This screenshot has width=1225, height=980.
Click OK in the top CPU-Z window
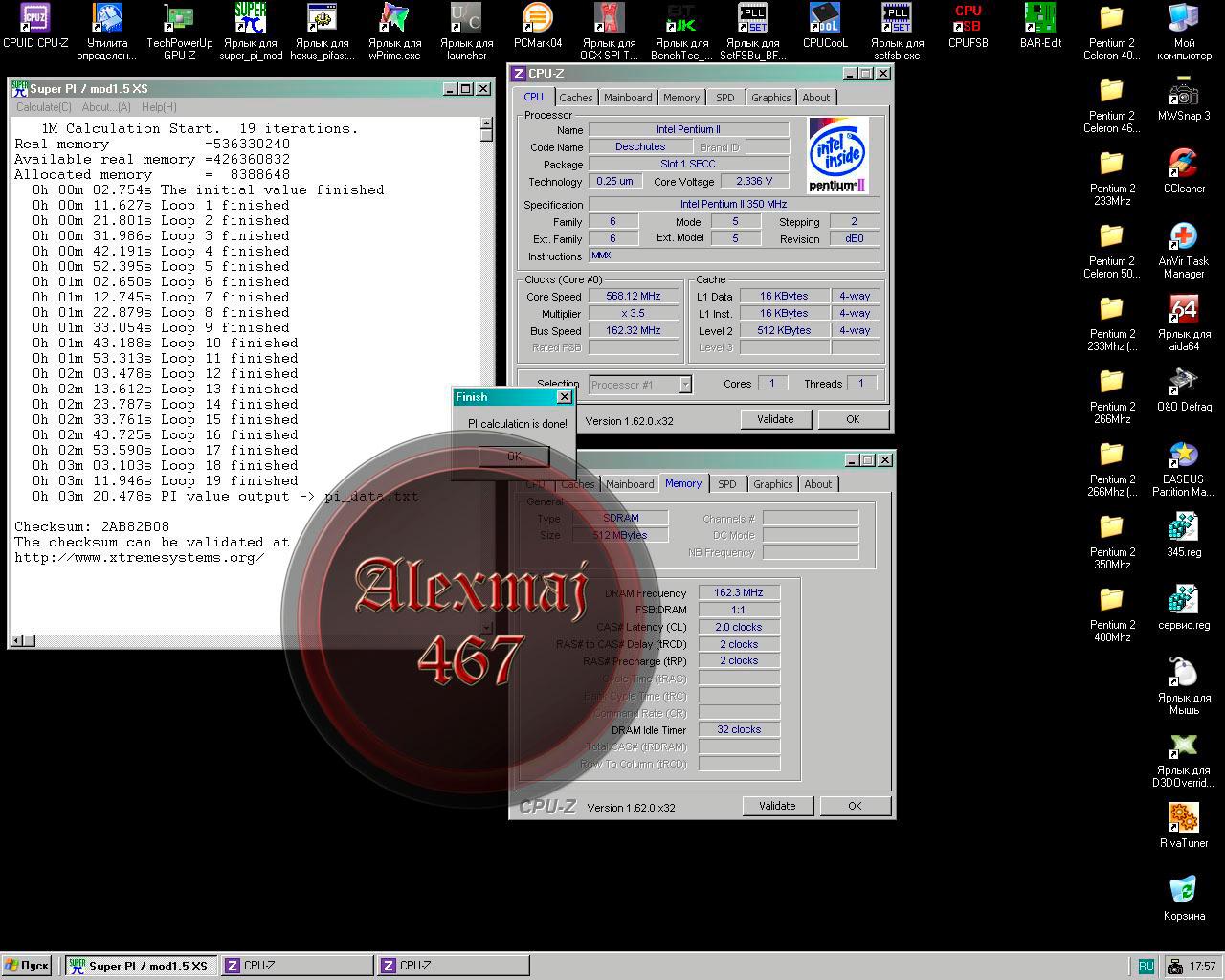tap(853, 419)
